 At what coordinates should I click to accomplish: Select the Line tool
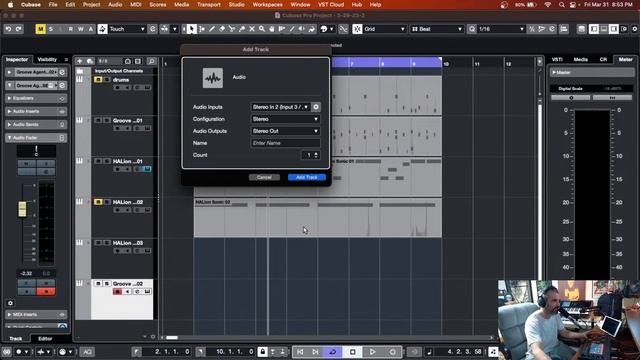click(292, 29)
